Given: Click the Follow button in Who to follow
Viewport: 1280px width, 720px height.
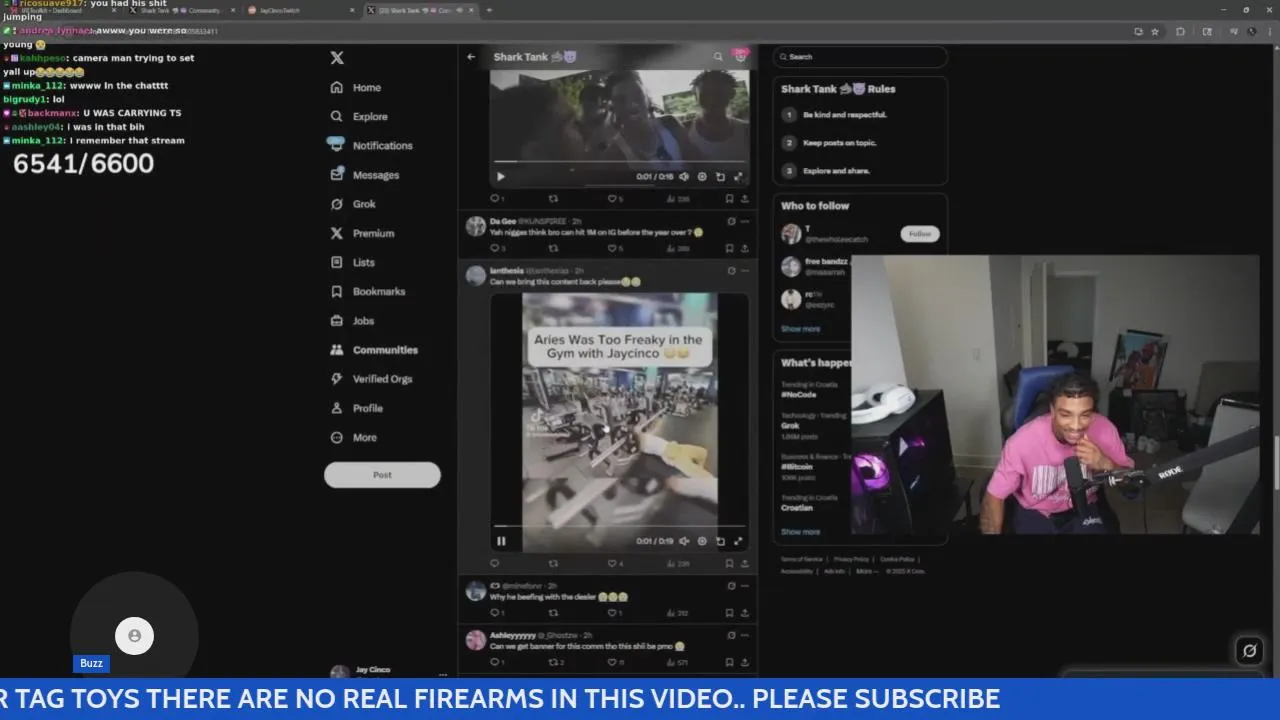Looking at the screenshot, I should [x=920, y=234].
